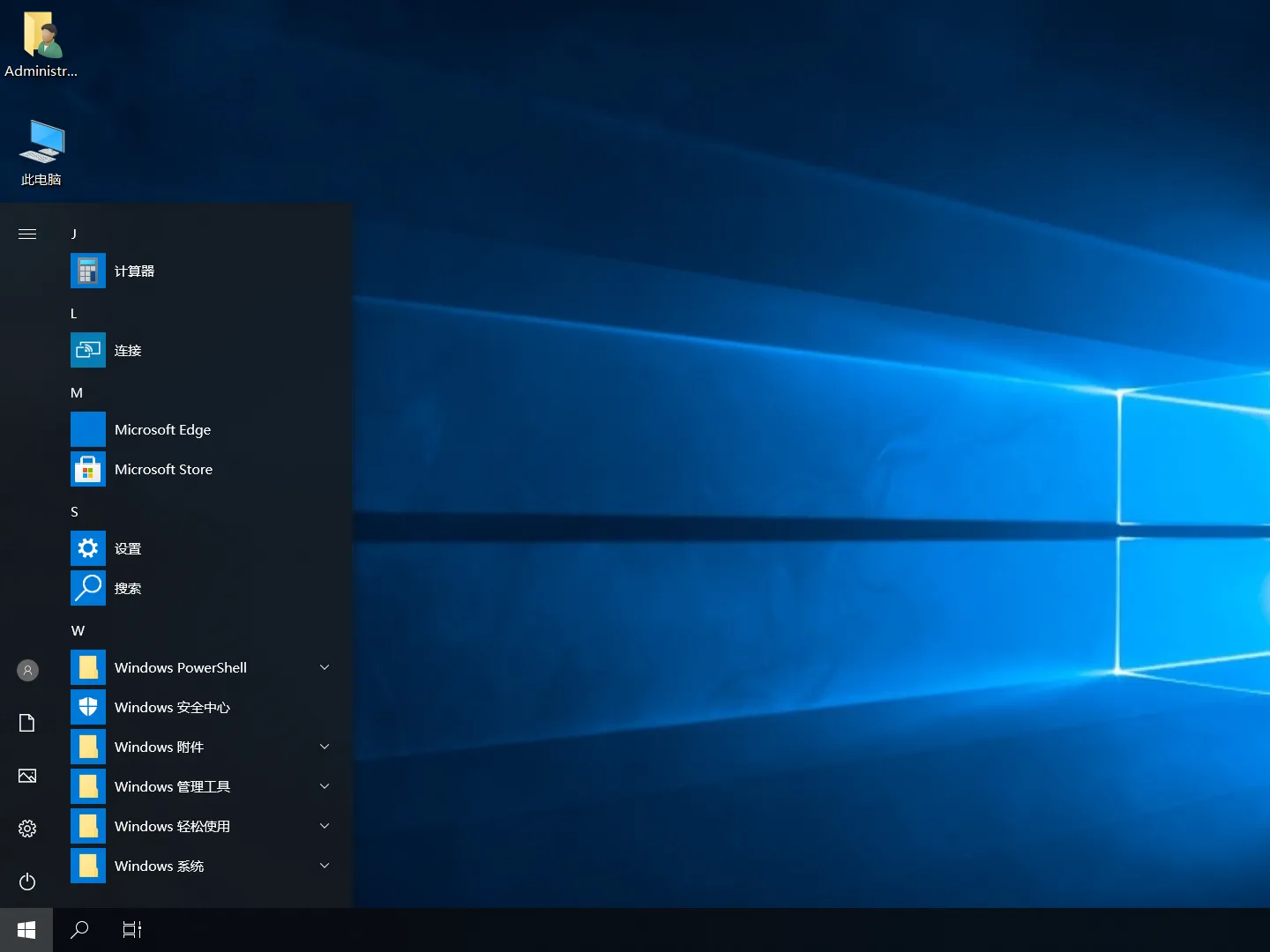This screenshot has width=1270, height=952.
Task: Open taskbar search
Action: point(79,929)
